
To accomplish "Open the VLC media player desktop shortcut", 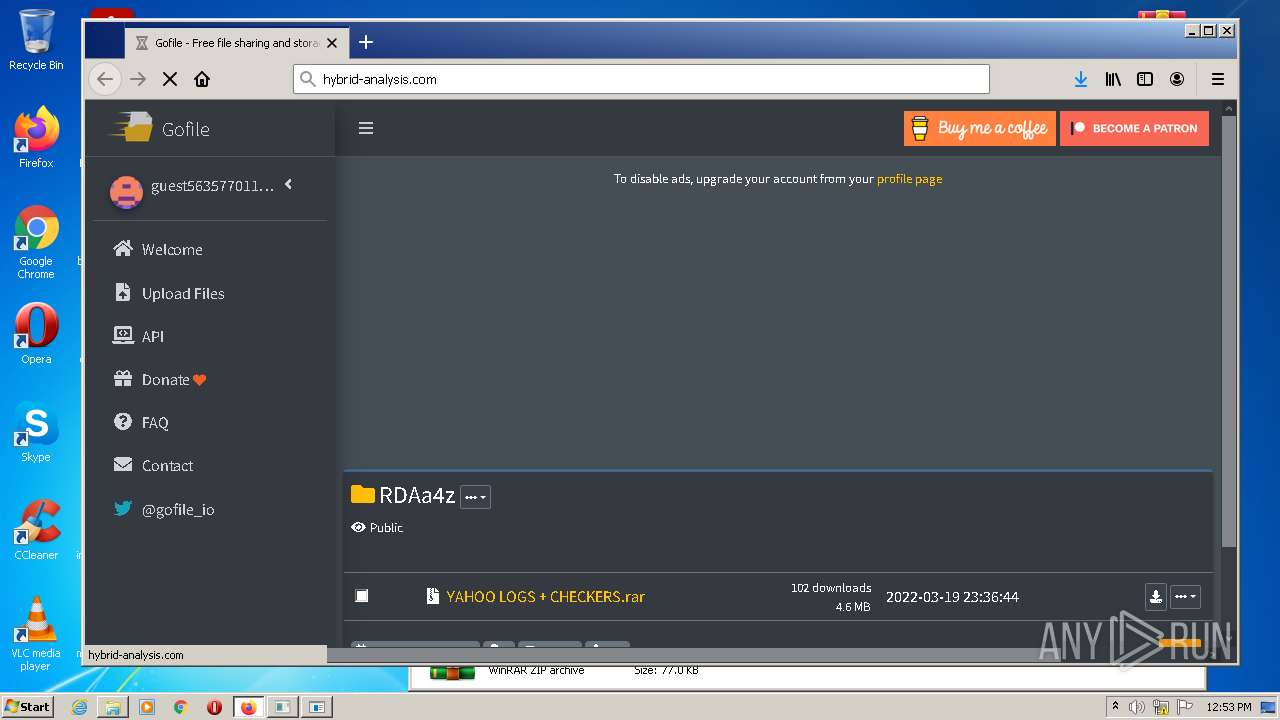I will [x=36, y=634].
